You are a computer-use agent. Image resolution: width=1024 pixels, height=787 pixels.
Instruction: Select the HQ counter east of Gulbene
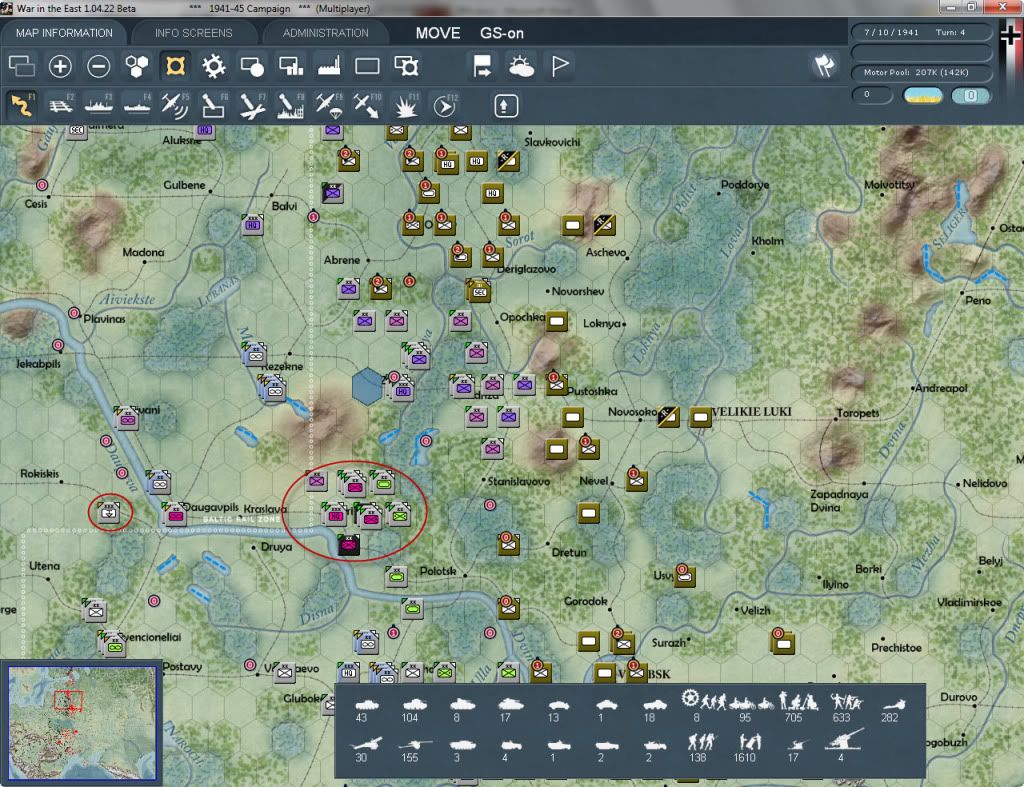252,224
